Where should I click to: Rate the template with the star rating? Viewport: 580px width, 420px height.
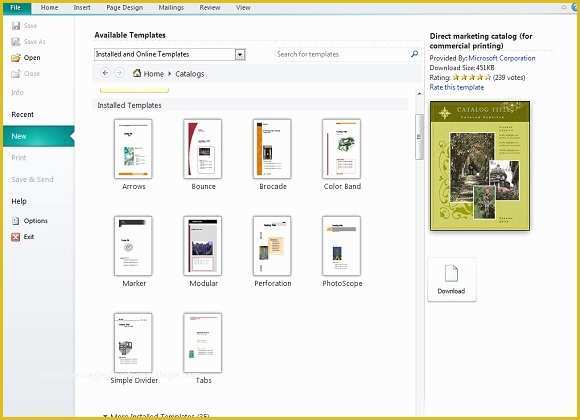click(x=472, y=77)
